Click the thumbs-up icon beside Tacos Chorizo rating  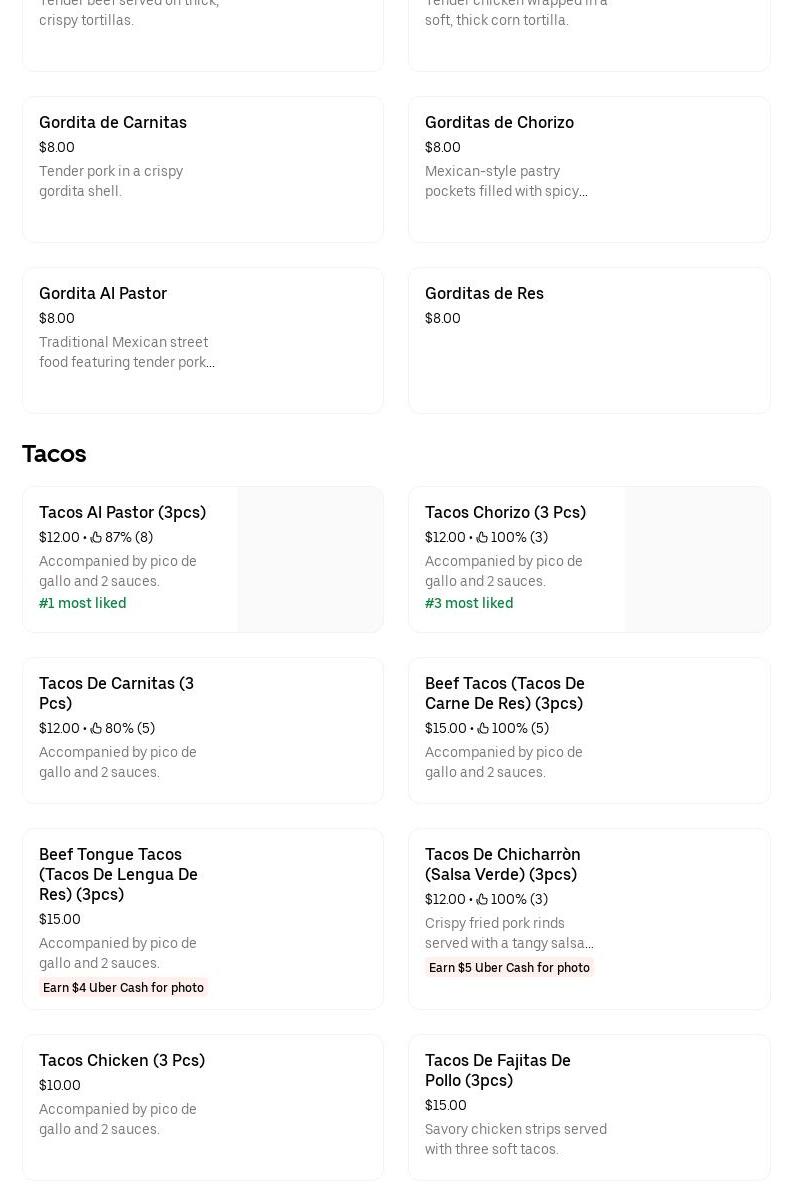tap(482, 537)
